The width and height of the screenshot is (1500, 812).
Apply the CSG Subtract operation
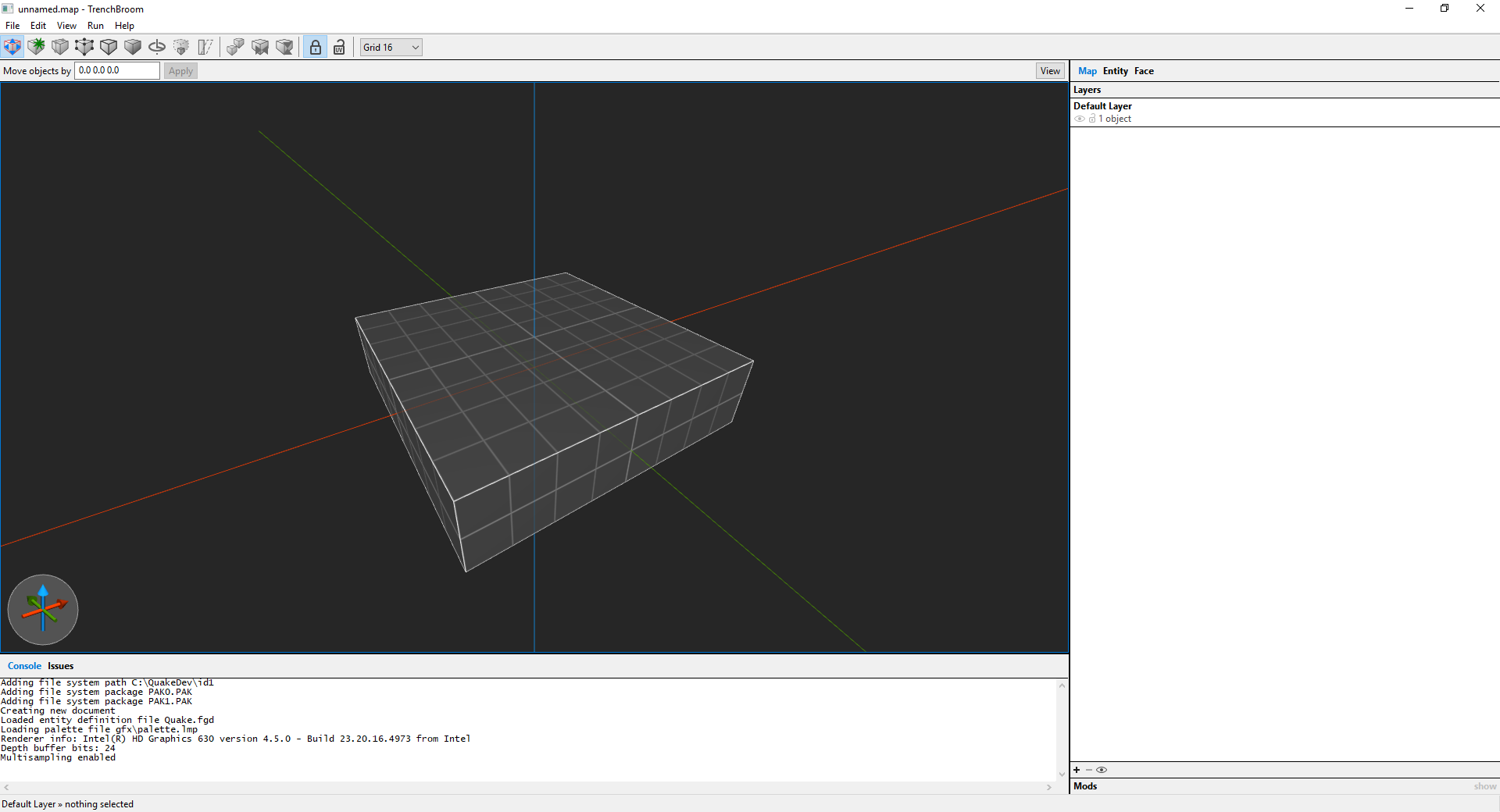[x=260, y=47]
